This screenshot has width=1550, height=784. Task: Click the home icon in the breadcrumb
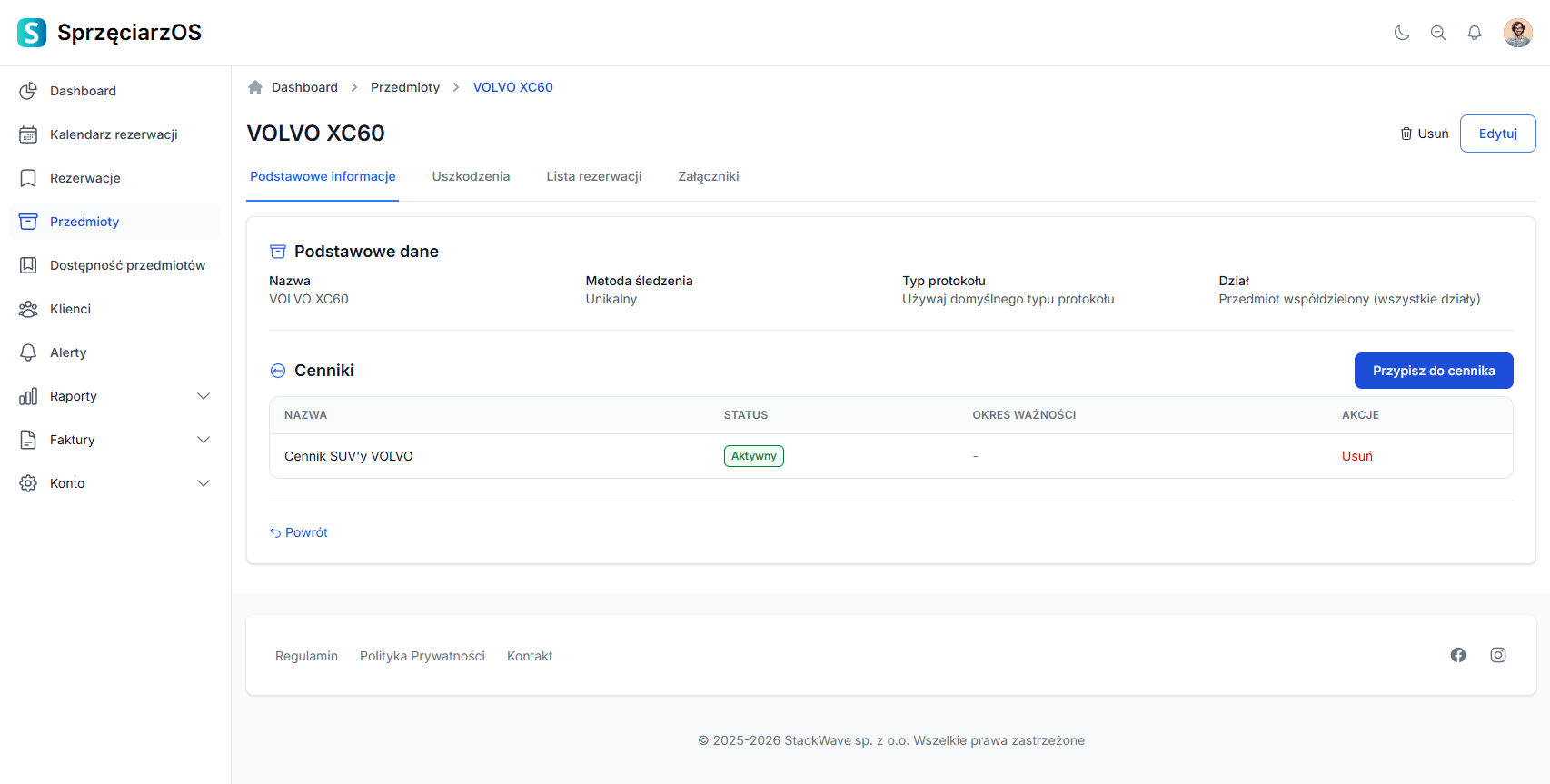(x=255, y=87)
